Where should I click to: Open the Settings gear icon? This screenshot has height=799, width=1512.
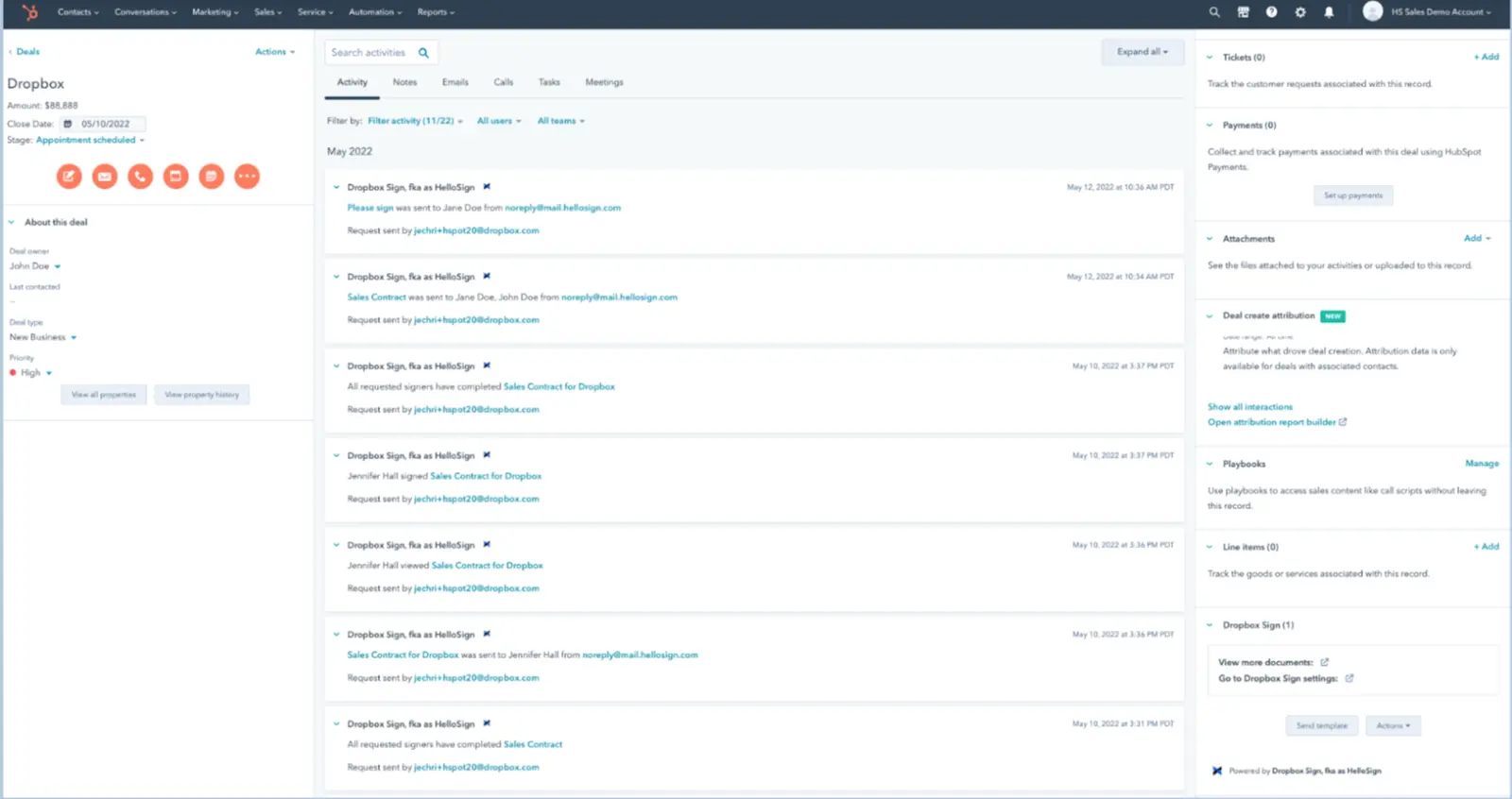(1300, 12)
